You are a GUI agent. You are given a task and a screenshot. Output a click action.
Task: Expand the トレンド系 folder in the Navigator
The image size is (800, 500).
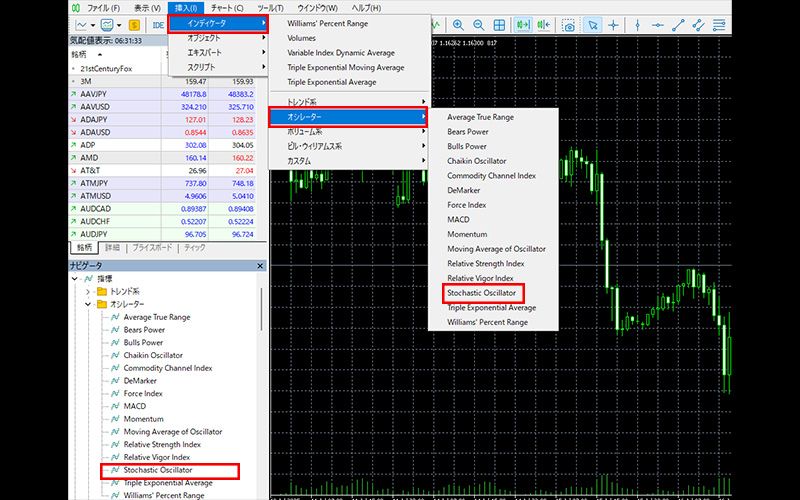[x=88, y=291]
